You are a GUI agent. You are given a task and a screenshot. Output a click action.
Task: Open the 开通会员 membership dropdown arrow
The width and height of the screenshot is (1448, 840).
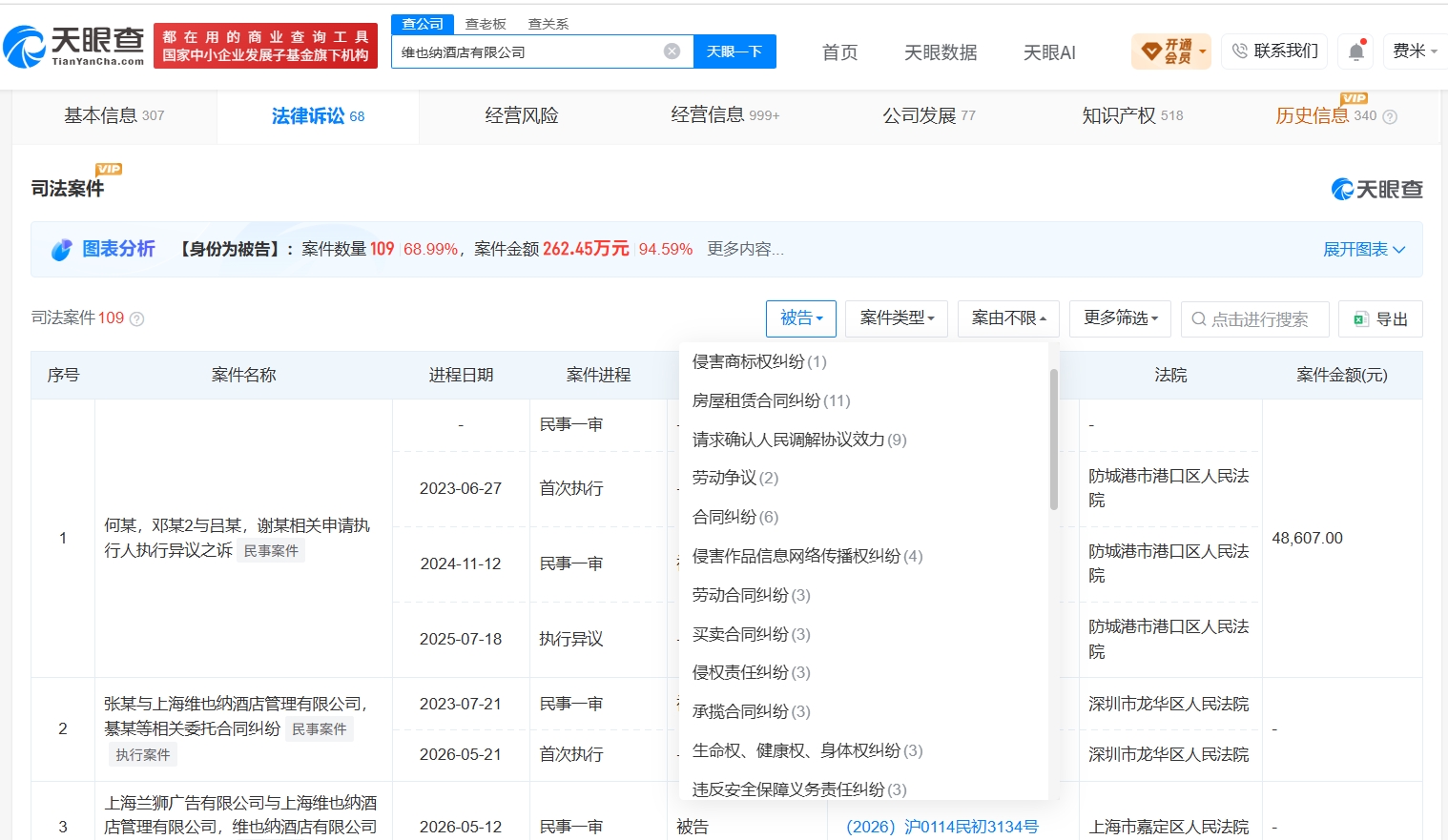click(x=1203, y=51)
